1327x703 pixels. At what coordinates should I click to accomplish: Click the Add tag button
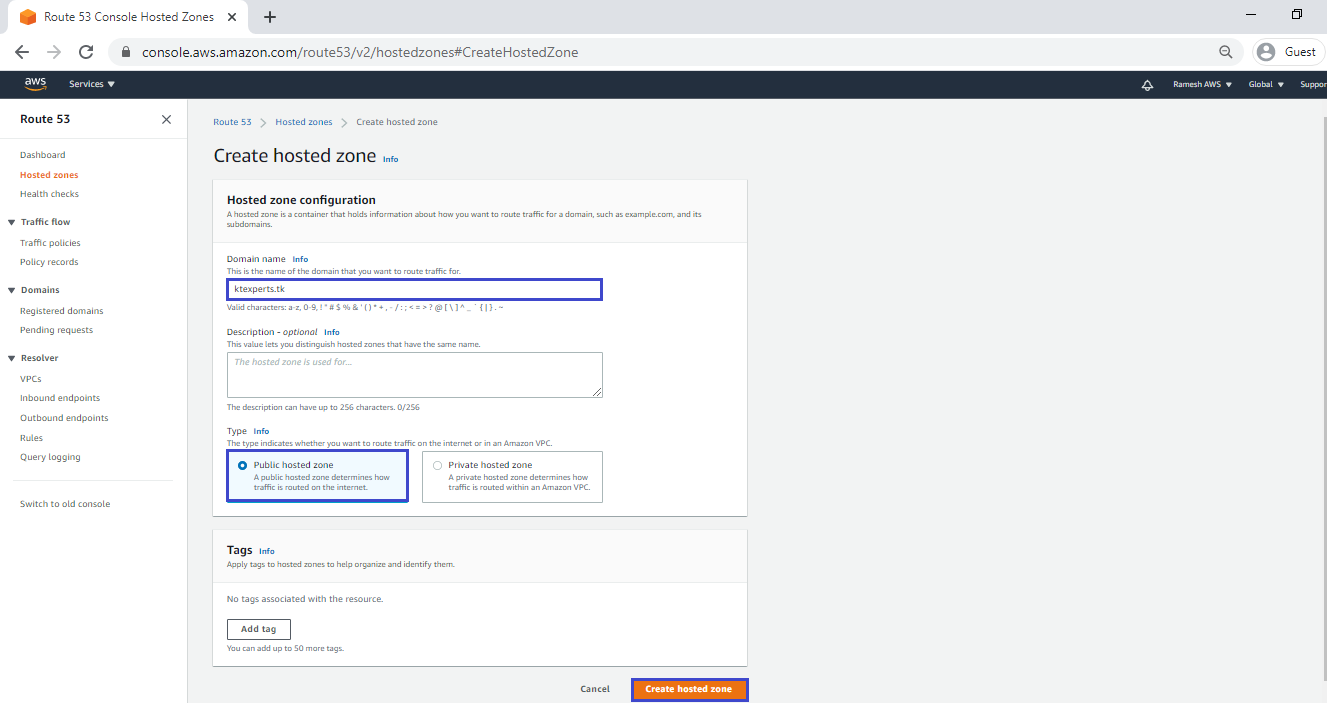pos(259,629)
